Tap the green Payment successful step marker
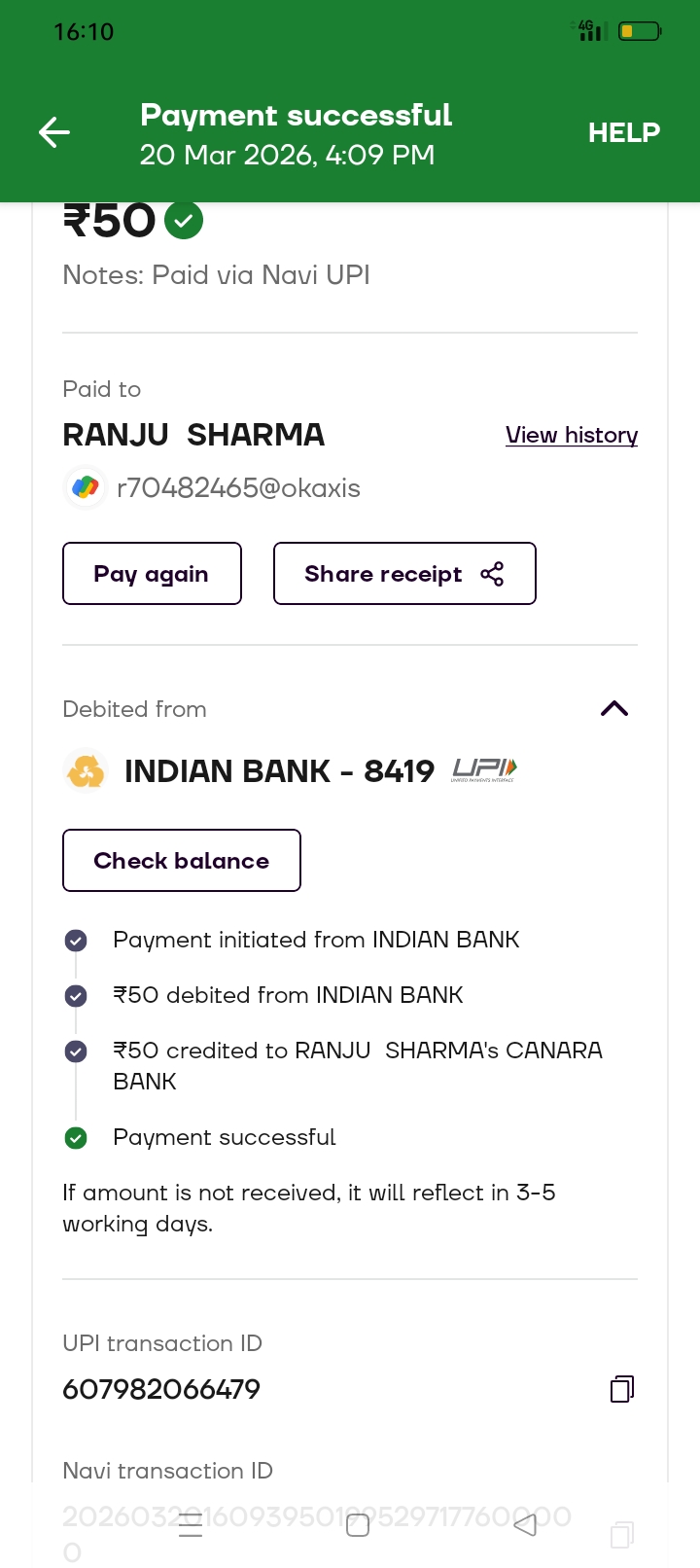Viewport: 700px width, 1568px height. pyautogui.click(x=76, y=1138)
